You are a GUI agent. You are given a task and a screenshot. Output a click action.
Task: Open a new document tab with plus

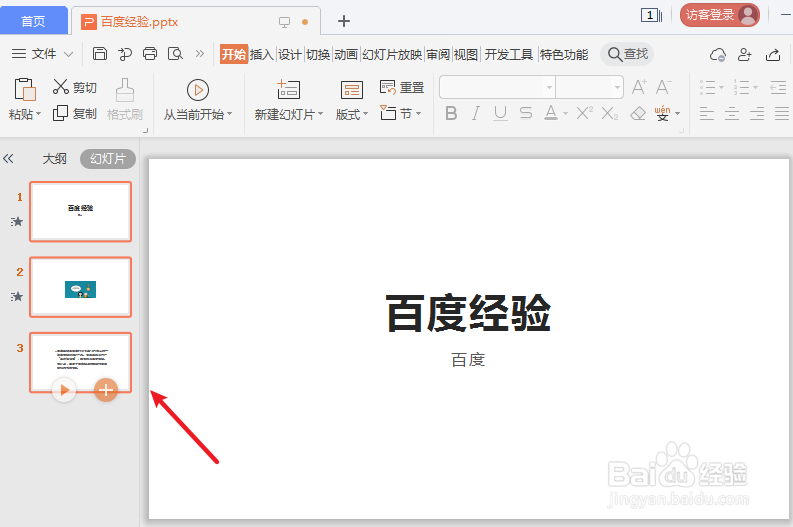click(343, 21)
